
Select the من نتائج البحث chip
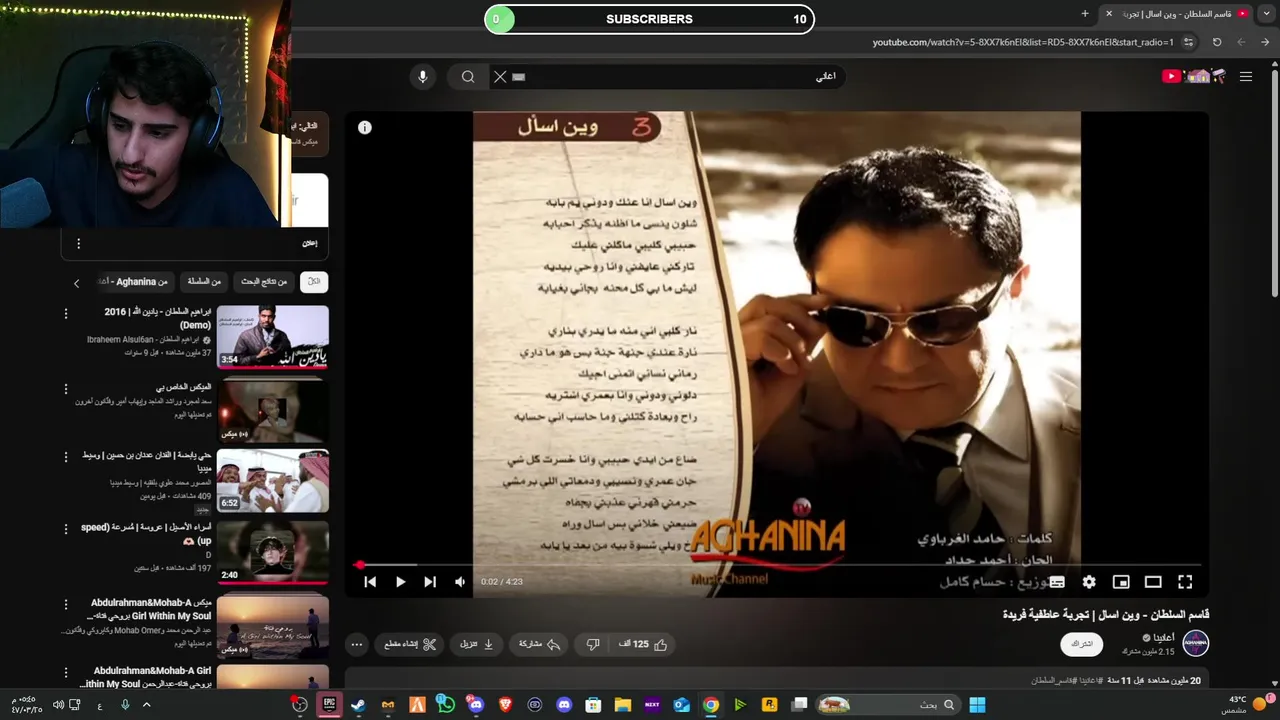click(264, 282)
